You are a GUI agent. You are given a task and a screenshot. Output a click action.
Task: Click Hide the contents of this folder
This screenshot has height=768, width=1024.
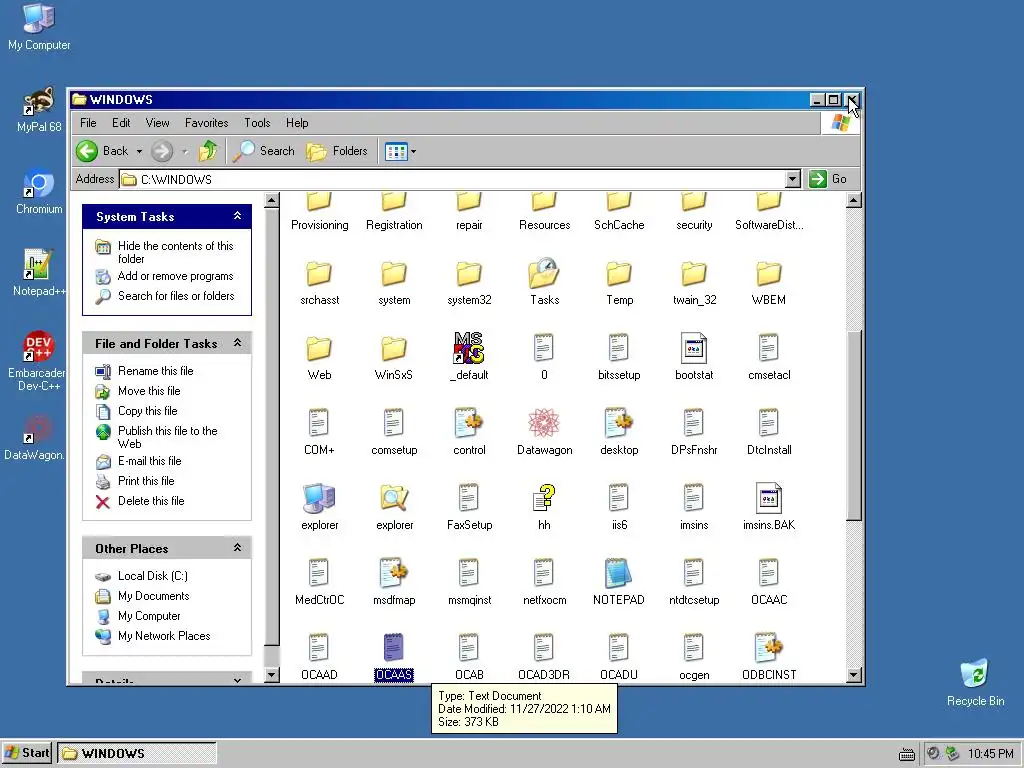[x=175, y=252]
